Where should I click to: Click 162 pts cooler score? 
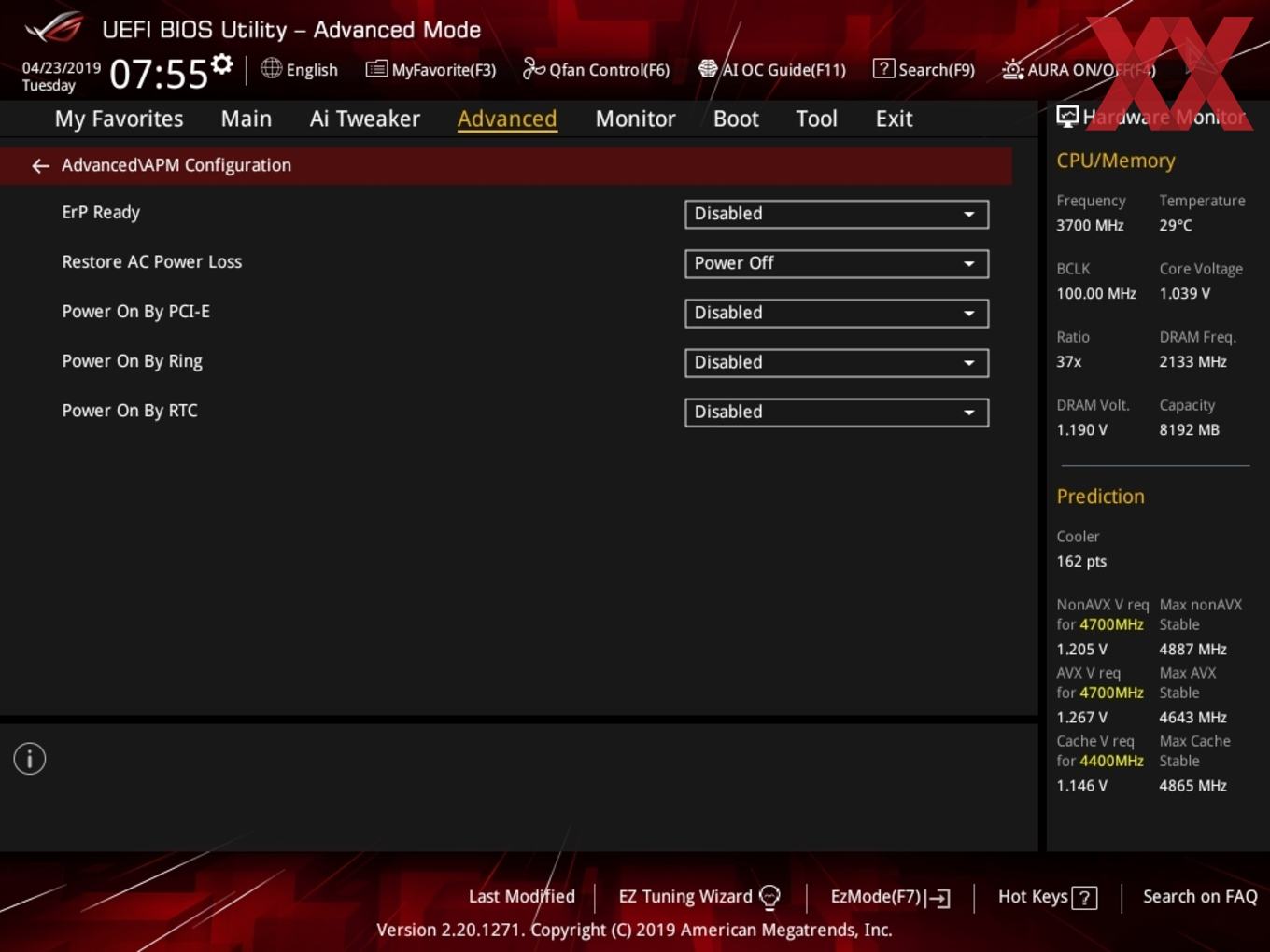(x=1081, y=561)
